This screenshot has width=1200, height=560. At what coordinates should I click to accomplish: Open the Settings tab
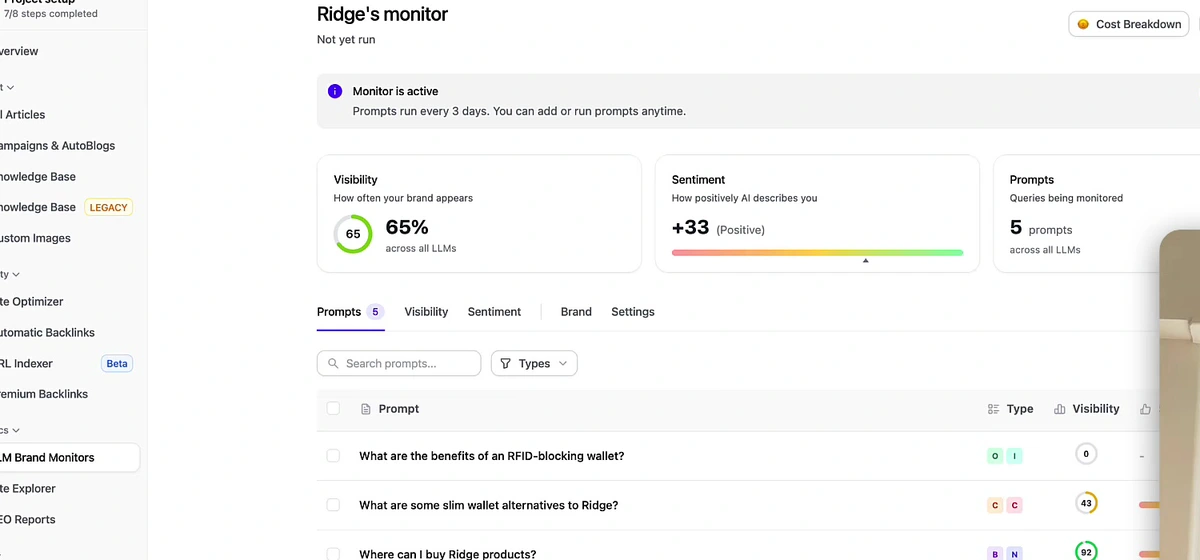click(x=633, y=312)
